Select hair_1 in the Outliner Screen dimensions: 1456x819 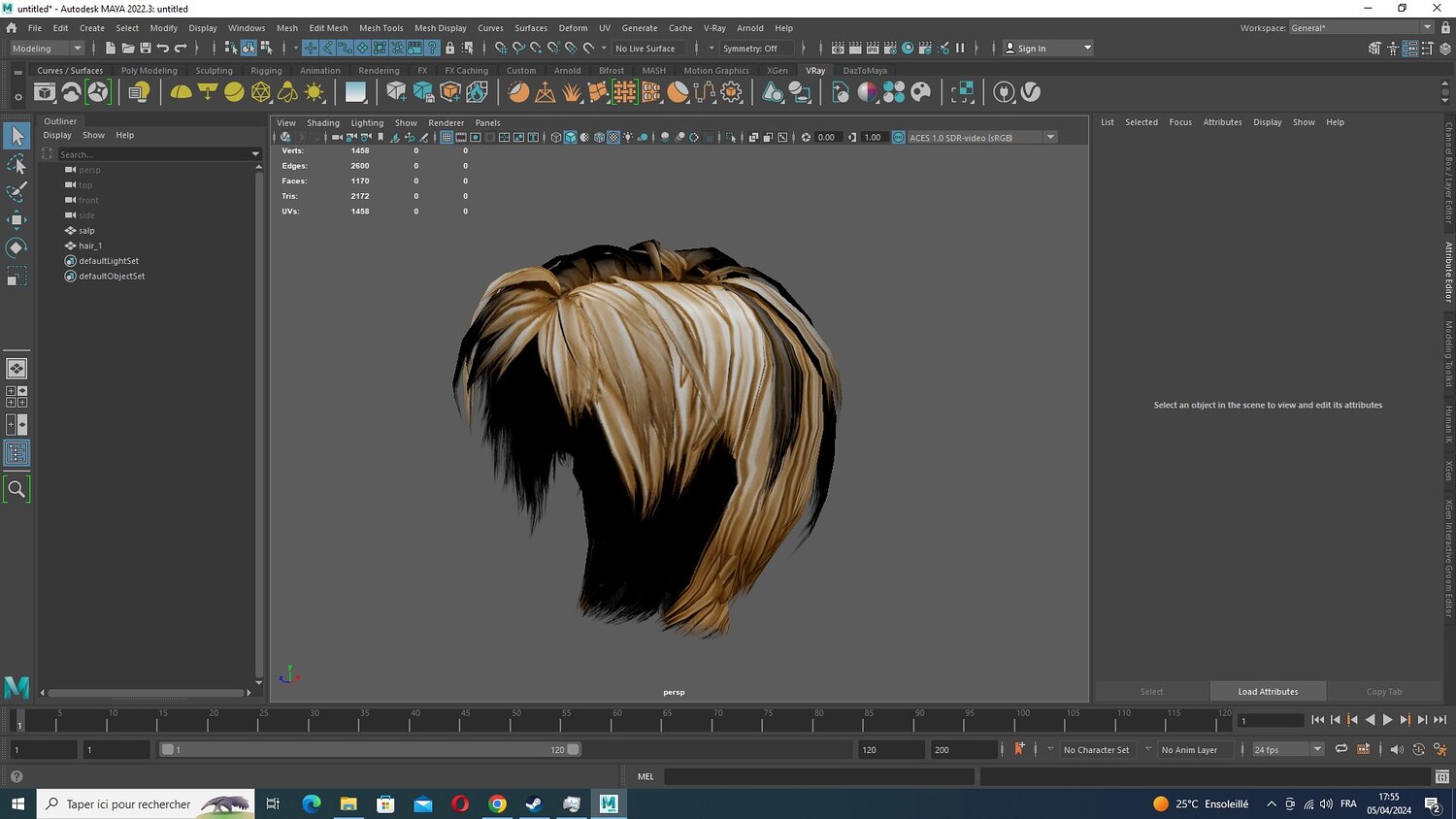[x=90, y=246]
